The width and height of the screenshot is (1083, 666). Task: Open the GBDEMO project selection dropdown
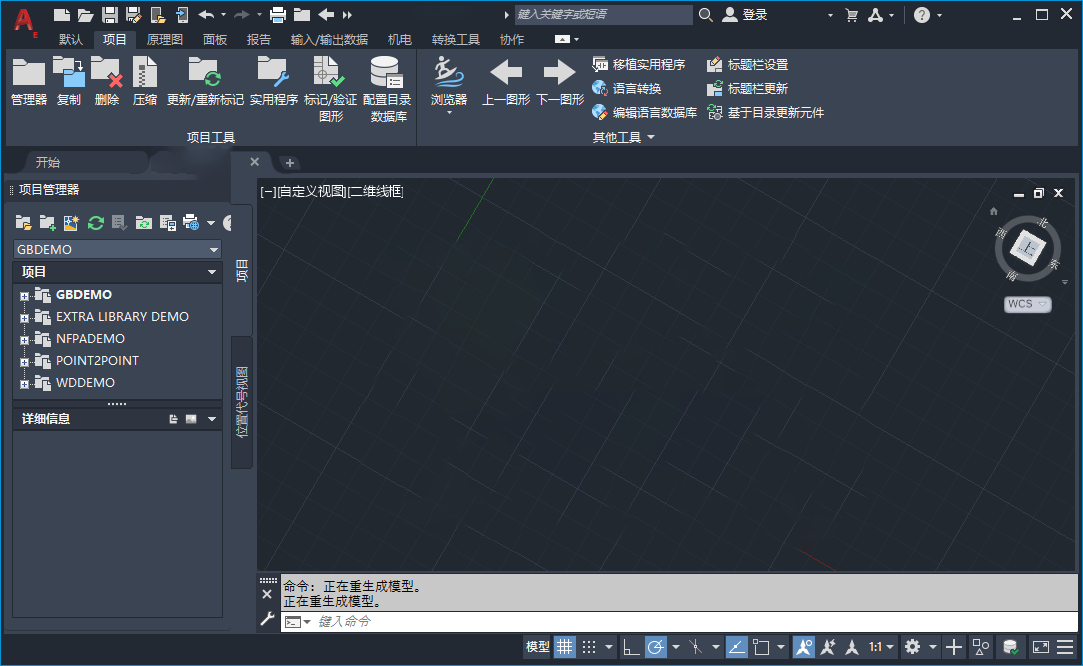click(x=117, y=249)
